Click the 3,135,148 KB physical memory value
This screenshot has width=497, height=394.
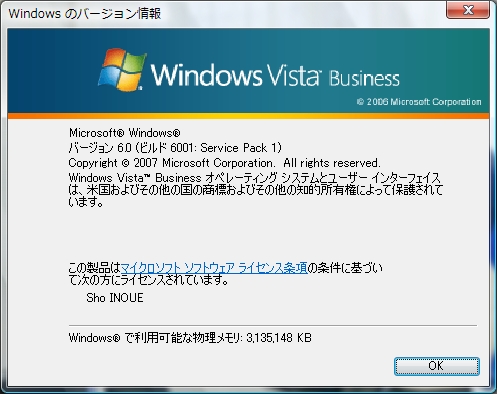pyautogui.click(x=279, y=338)
